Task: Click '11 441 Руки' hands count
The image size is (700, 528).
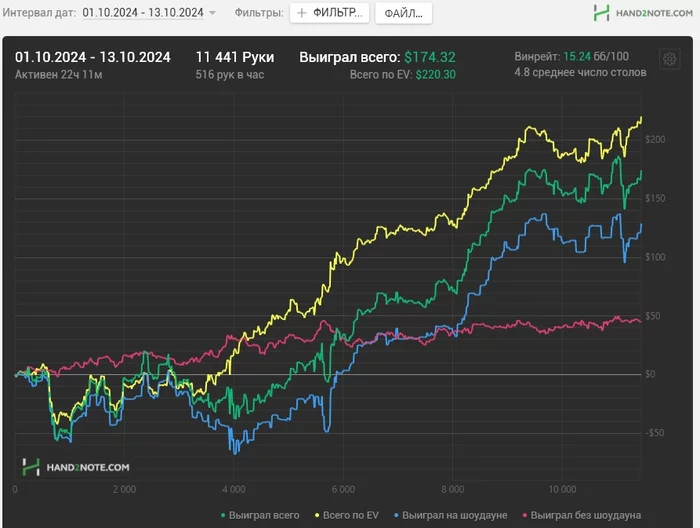Action: click(235, 57)
